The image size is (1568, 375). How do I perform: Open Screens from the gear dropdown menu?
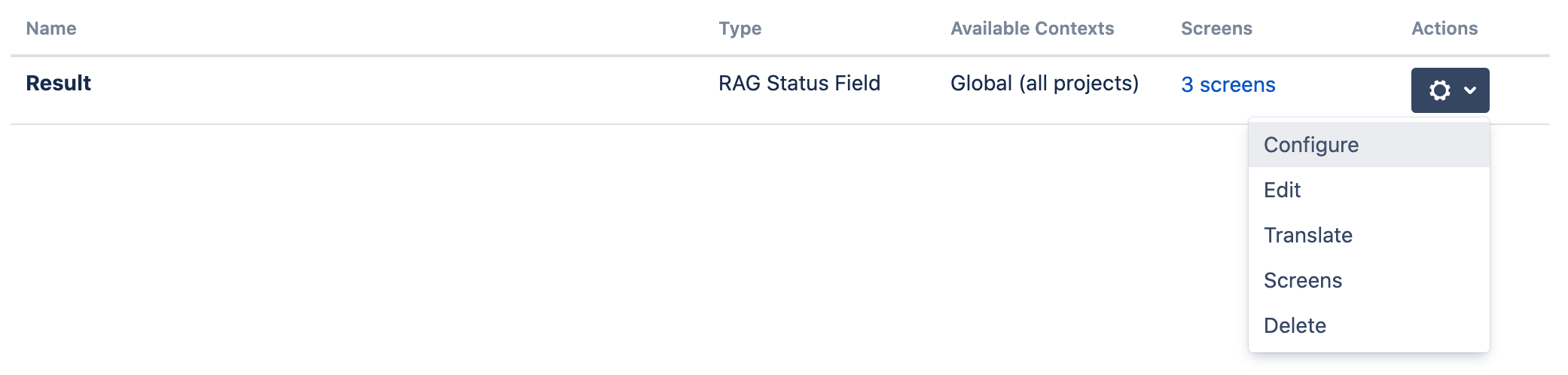coord(1302,280)
